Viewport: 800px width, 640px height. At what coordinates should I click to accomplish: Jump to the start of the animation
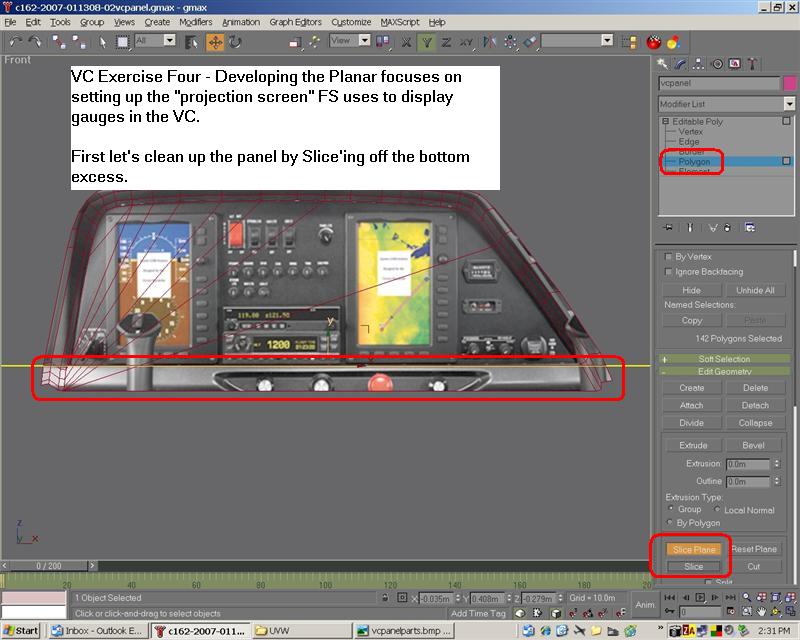pyautogui.click(x=670, y=597)
